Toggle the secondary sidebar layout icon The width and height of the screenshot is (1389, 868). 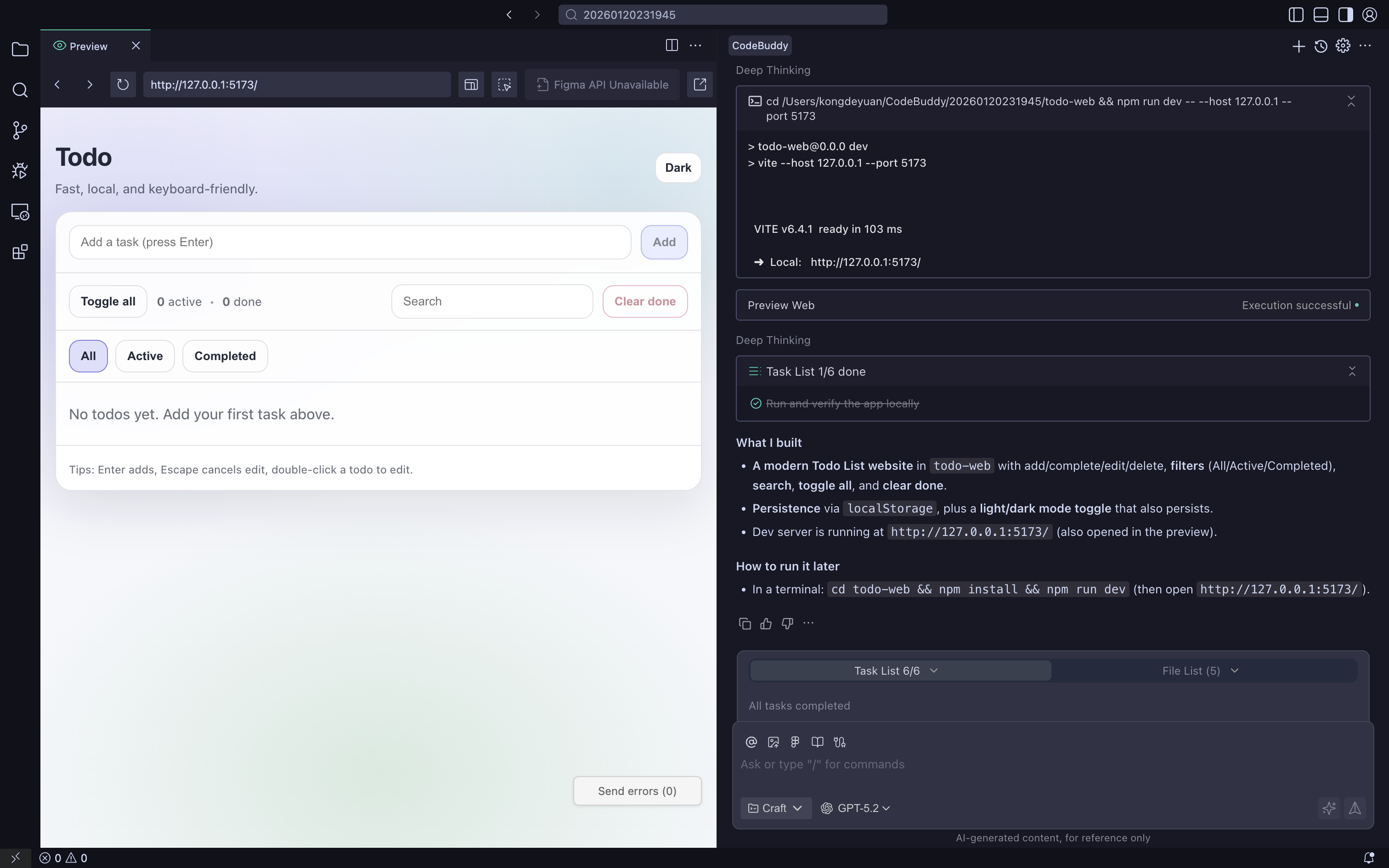pos(1345,15)
